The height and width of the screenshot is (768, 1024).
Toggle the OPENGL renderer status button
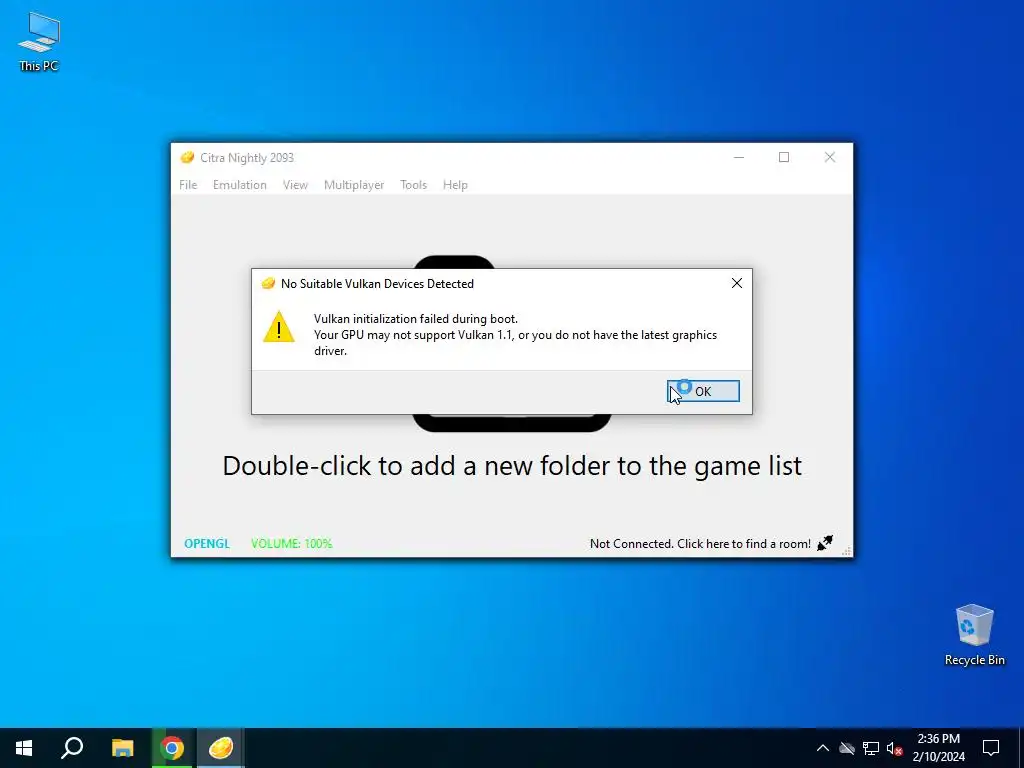pyautogui.click(x=207, y=543)
